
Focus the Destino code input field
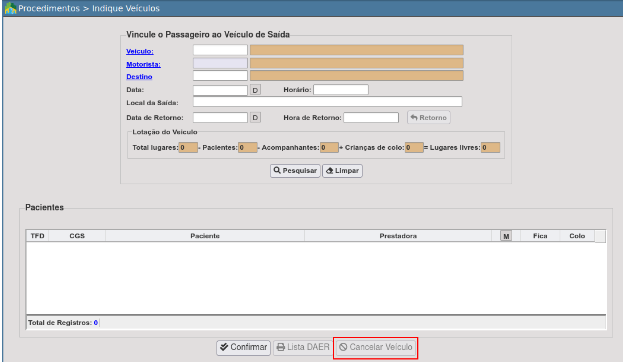click(x=220, y=75)
